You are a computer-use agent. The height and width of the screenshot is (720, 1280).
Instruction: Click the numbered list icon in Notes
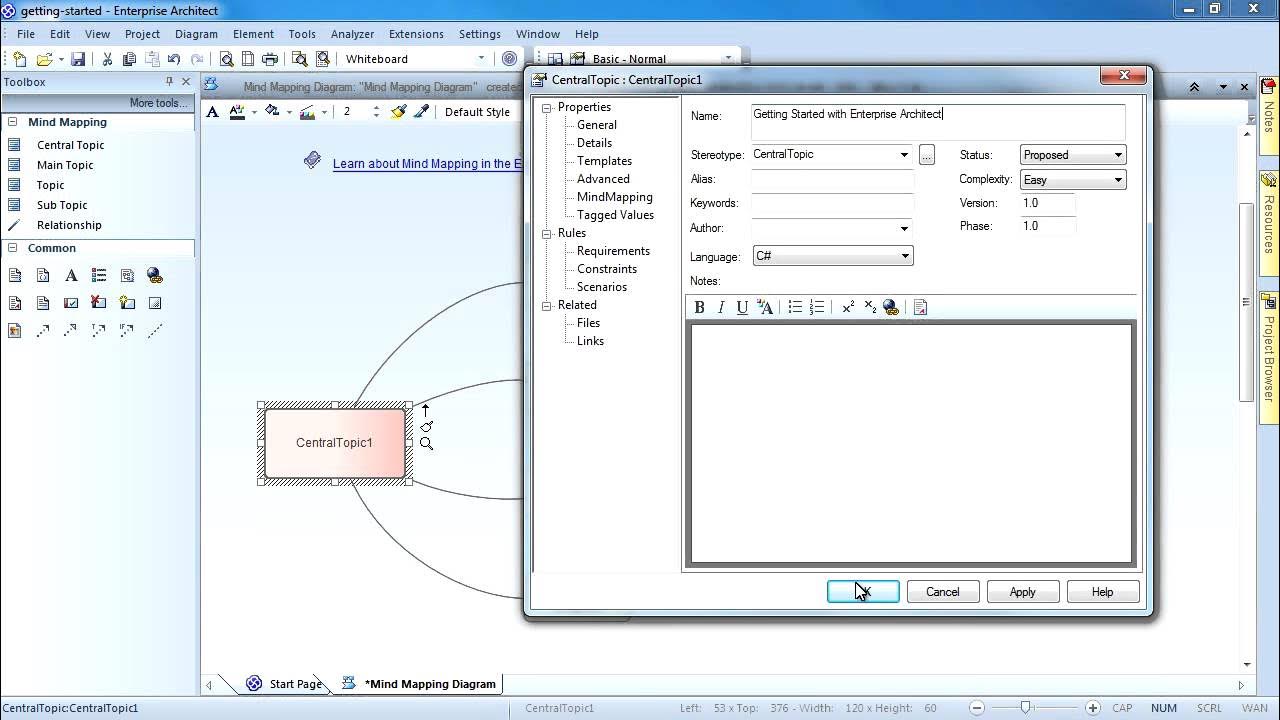[x=817, y=307]
